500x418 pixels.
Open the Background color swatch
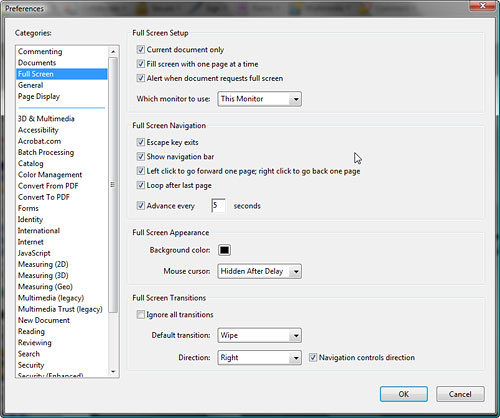(224, 250)
